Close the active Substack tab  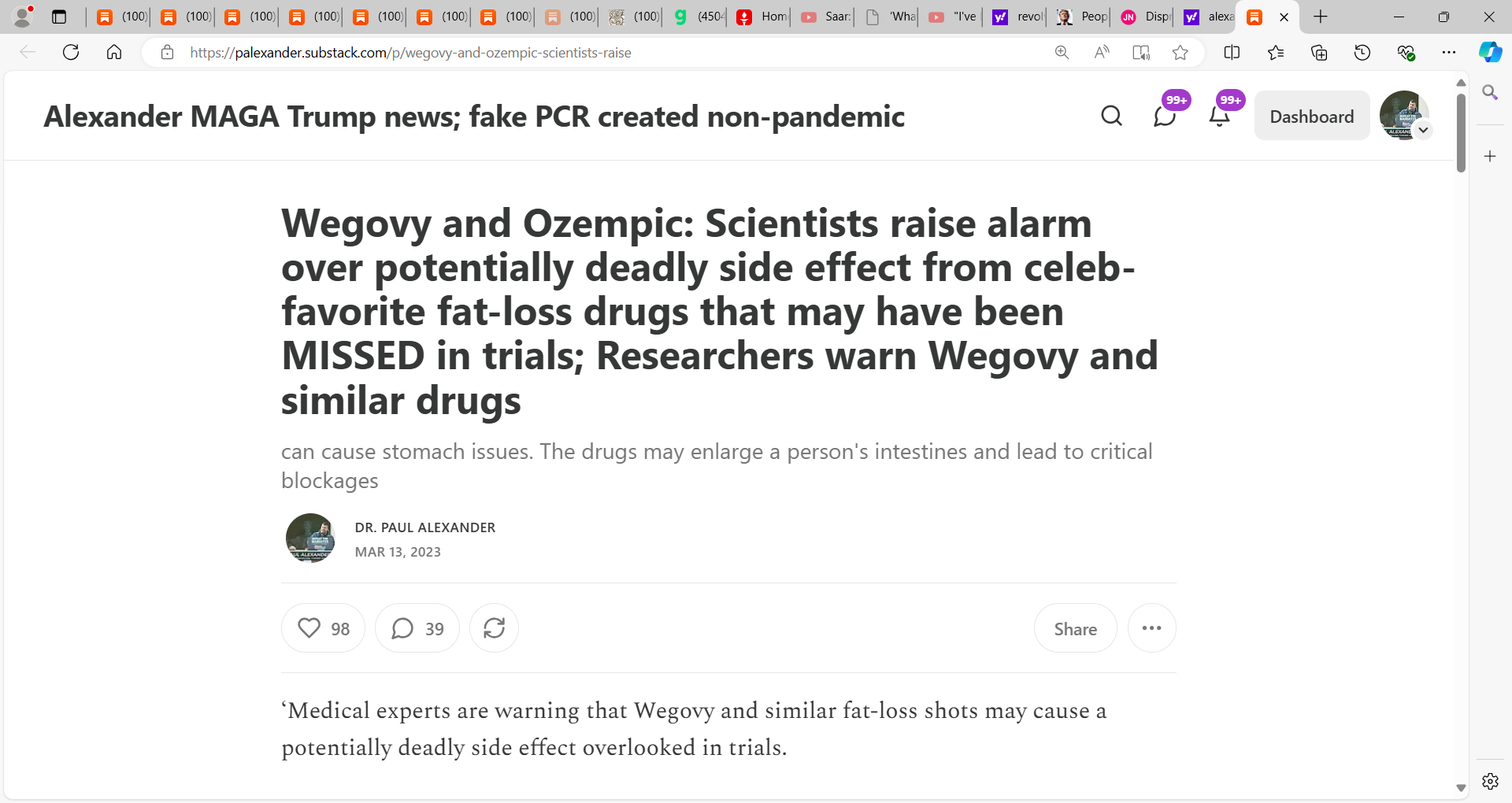1284,17
